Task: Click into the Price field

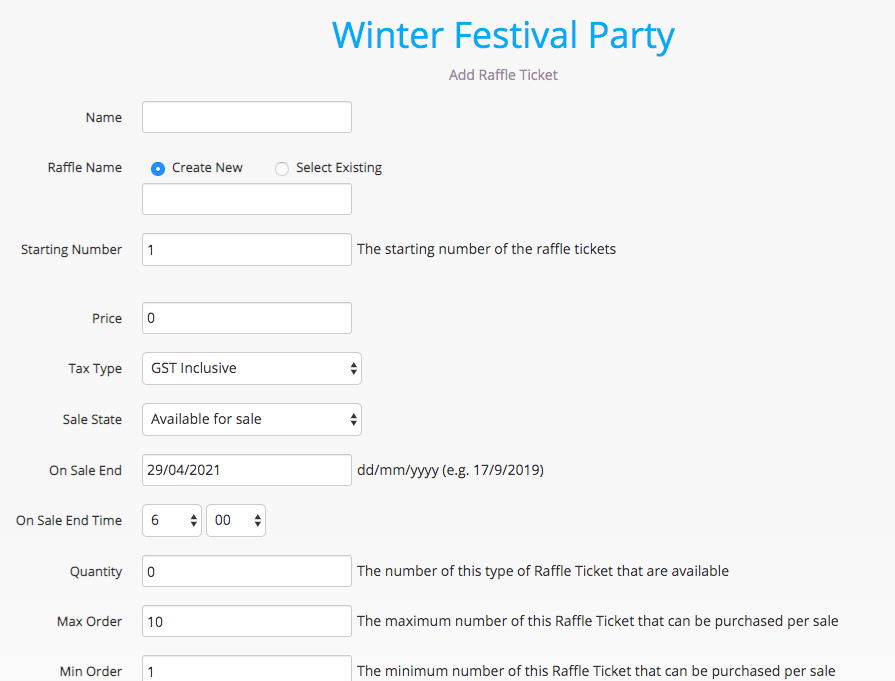Action: [x=247, y=318]
